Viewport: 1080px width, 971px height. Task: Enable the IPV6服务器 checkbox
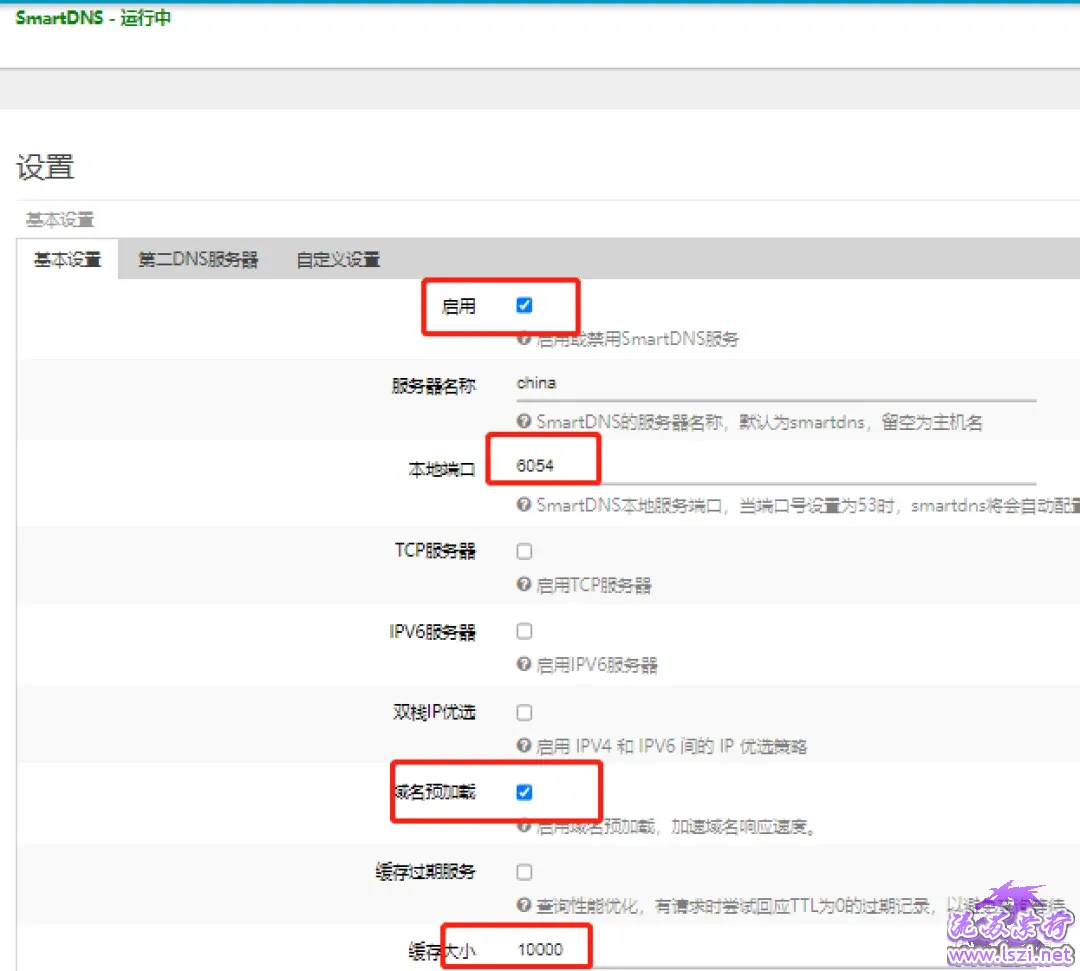pyautogui.click(x=524, y=631)
